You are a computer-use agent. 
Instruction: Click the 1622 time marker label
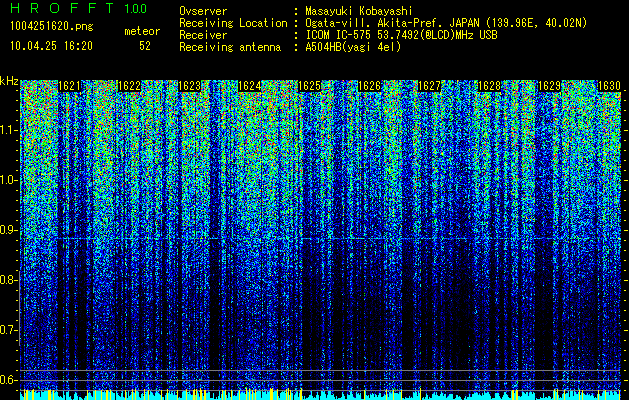(129, 86)
